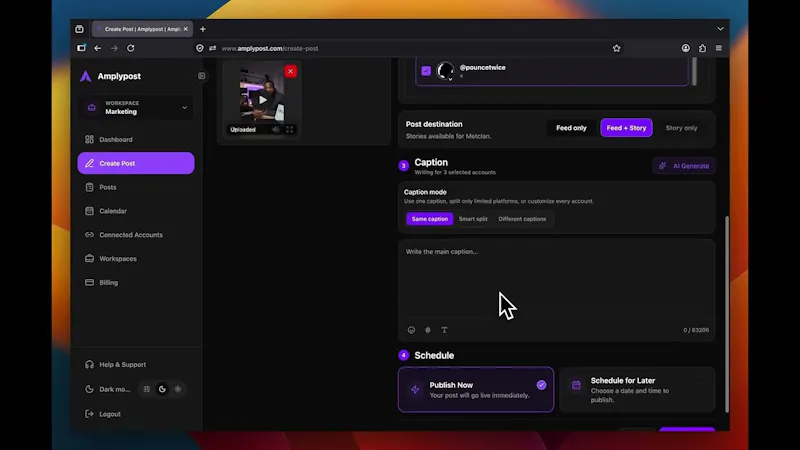Click the address bar URL field

pos(408,48)
